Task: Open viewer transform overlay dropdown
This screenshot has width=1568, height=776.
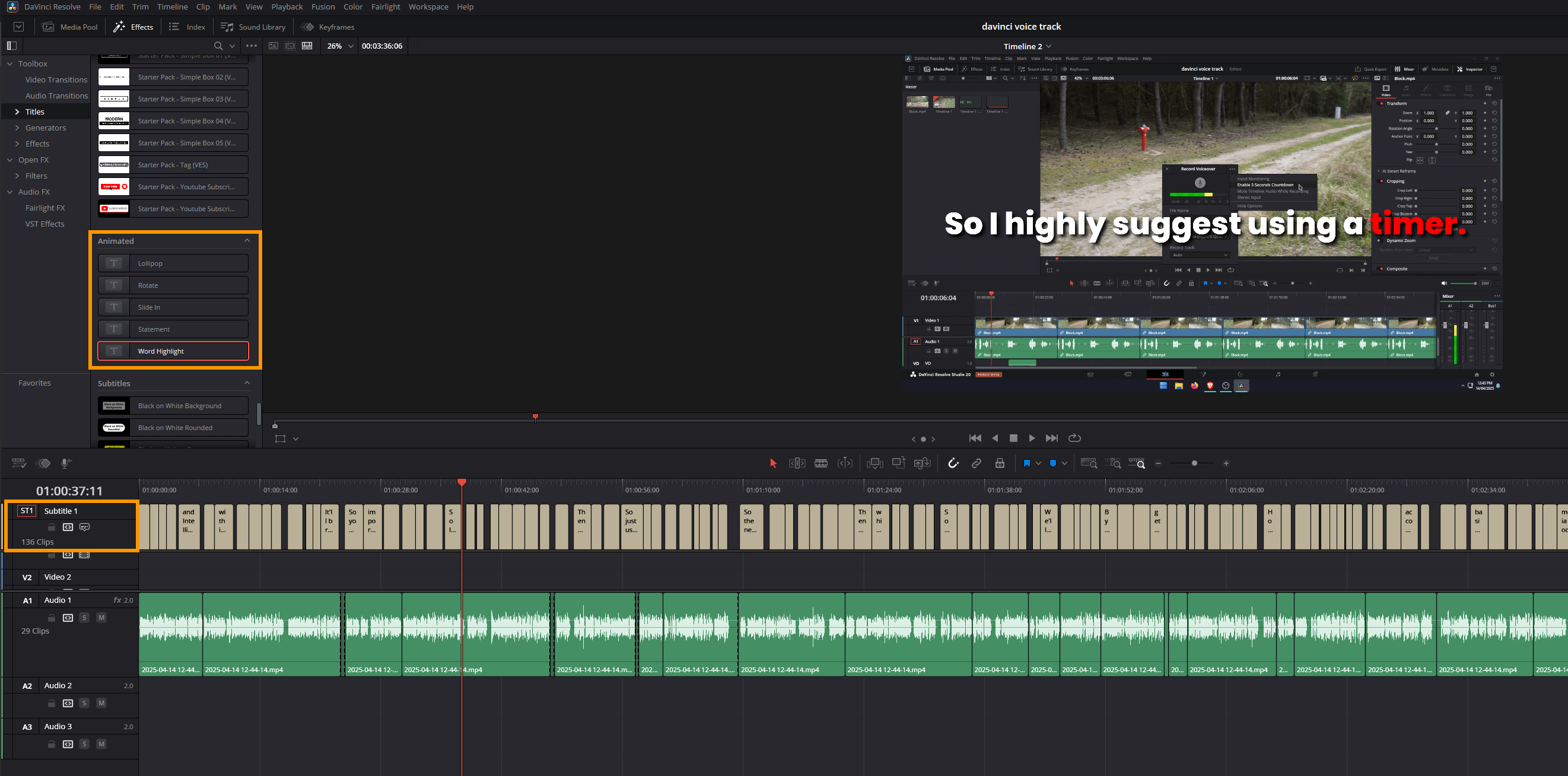Action: (x=296, y=439)
